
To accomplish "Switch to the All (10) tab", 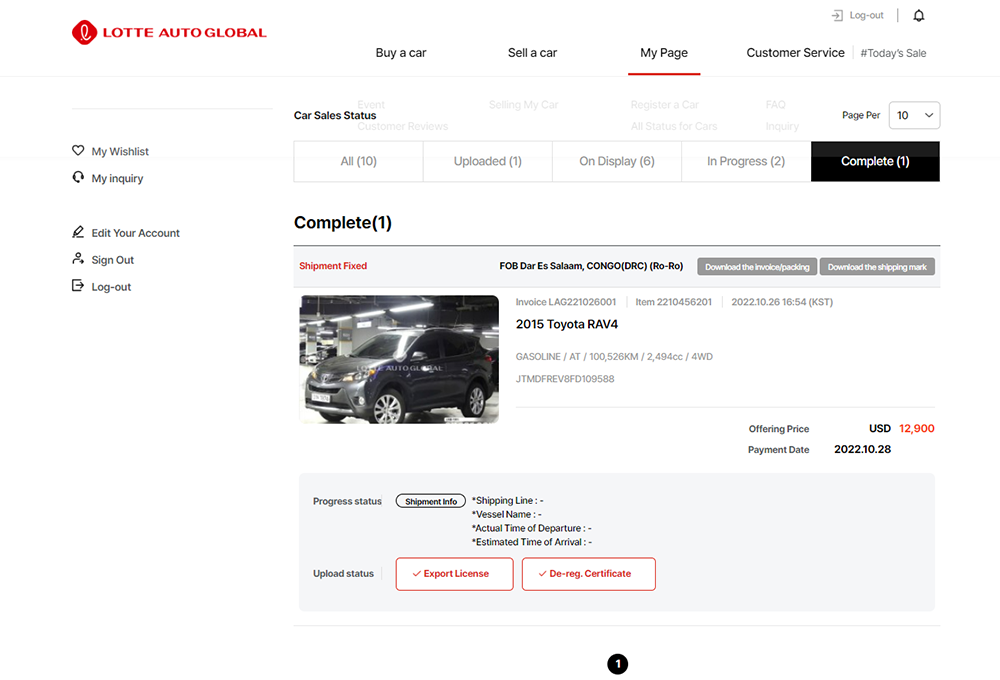I will (358, 161).
